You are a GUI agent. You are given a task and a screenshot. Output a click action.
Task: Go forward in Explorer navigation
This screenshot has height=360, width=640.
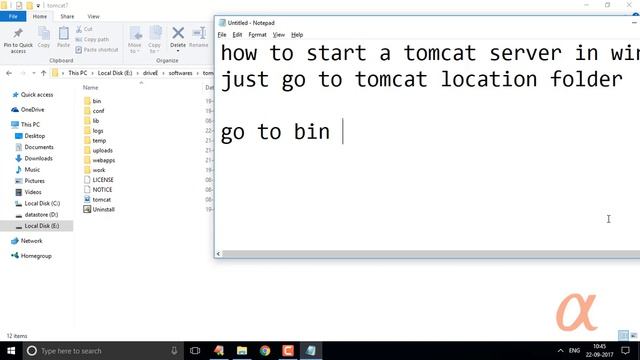[x=23, y=73]
